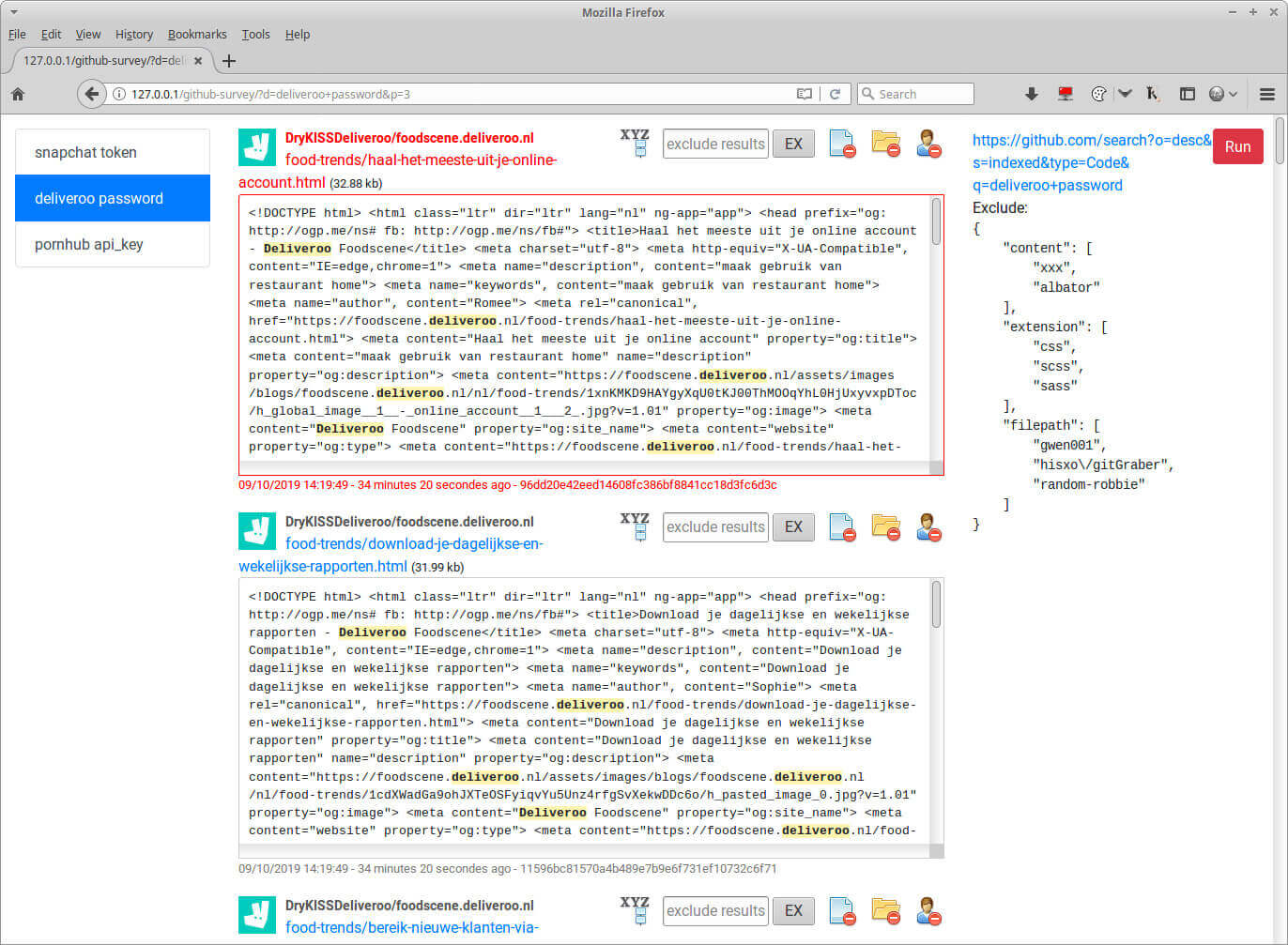Screen dimensions: 1288x945
Task: Reload the current page
Action: [835, 94]
